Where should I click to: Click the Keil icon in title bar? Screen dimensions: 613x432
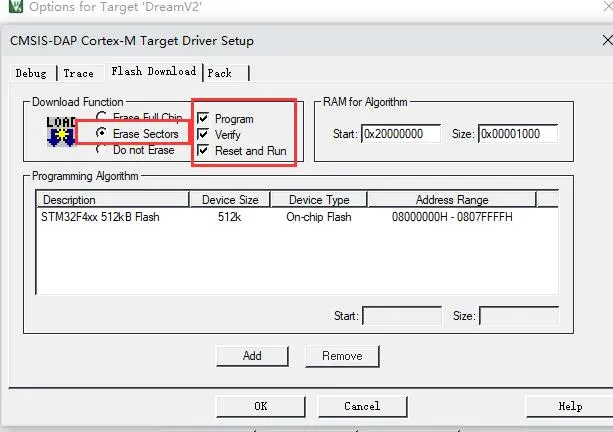click(x=10, y=8)
